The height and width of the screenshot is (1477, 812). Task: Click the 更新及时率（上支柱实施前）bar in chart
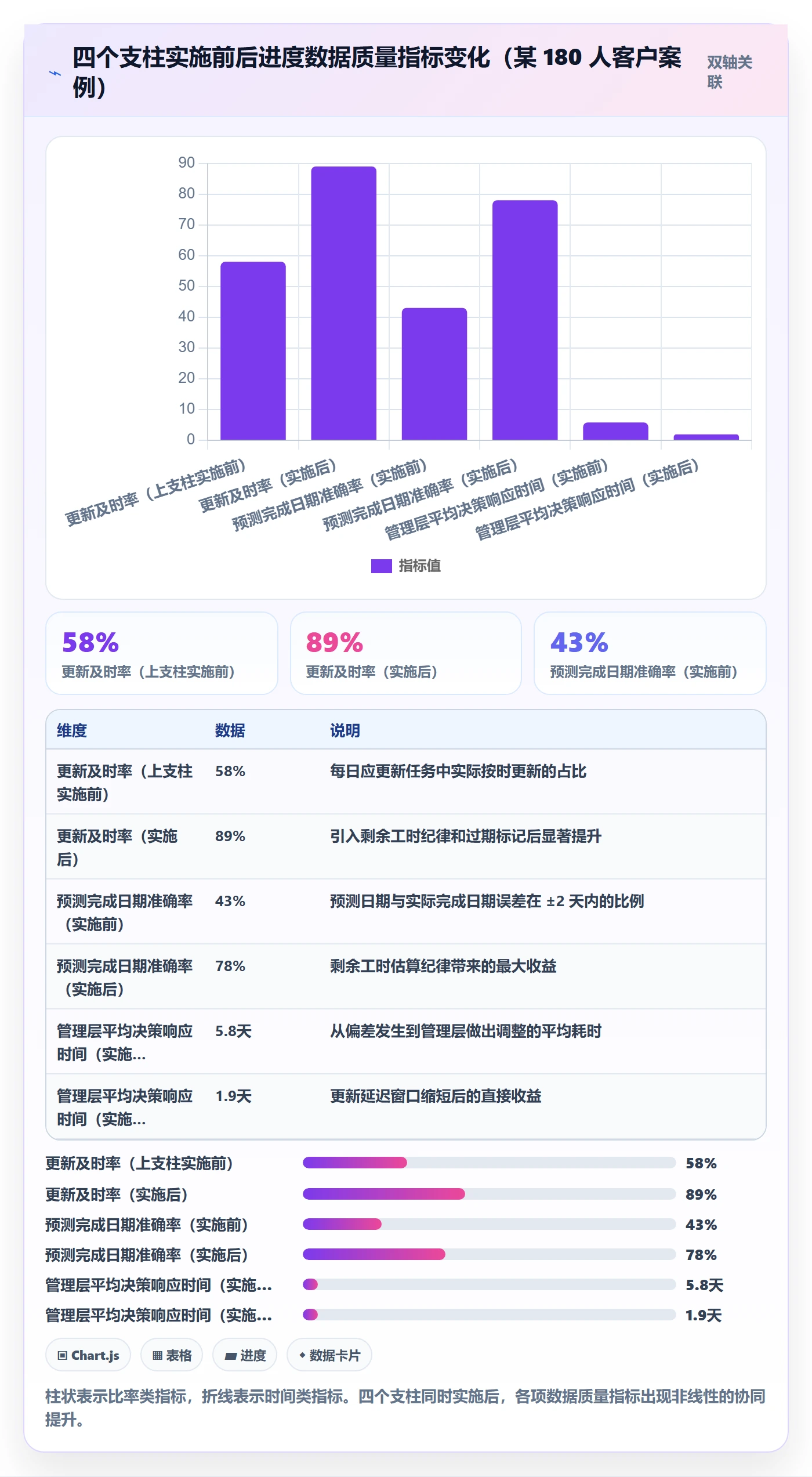click(253, 350)
